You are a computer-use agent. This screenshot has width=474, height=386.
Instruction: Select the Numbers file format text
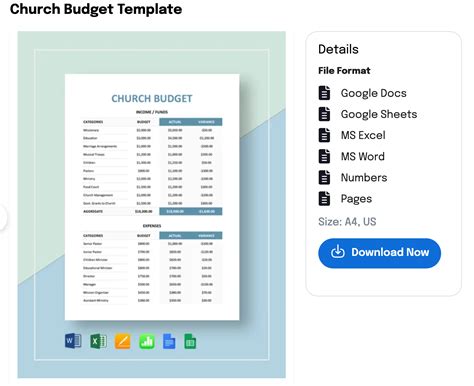point(364,178)
